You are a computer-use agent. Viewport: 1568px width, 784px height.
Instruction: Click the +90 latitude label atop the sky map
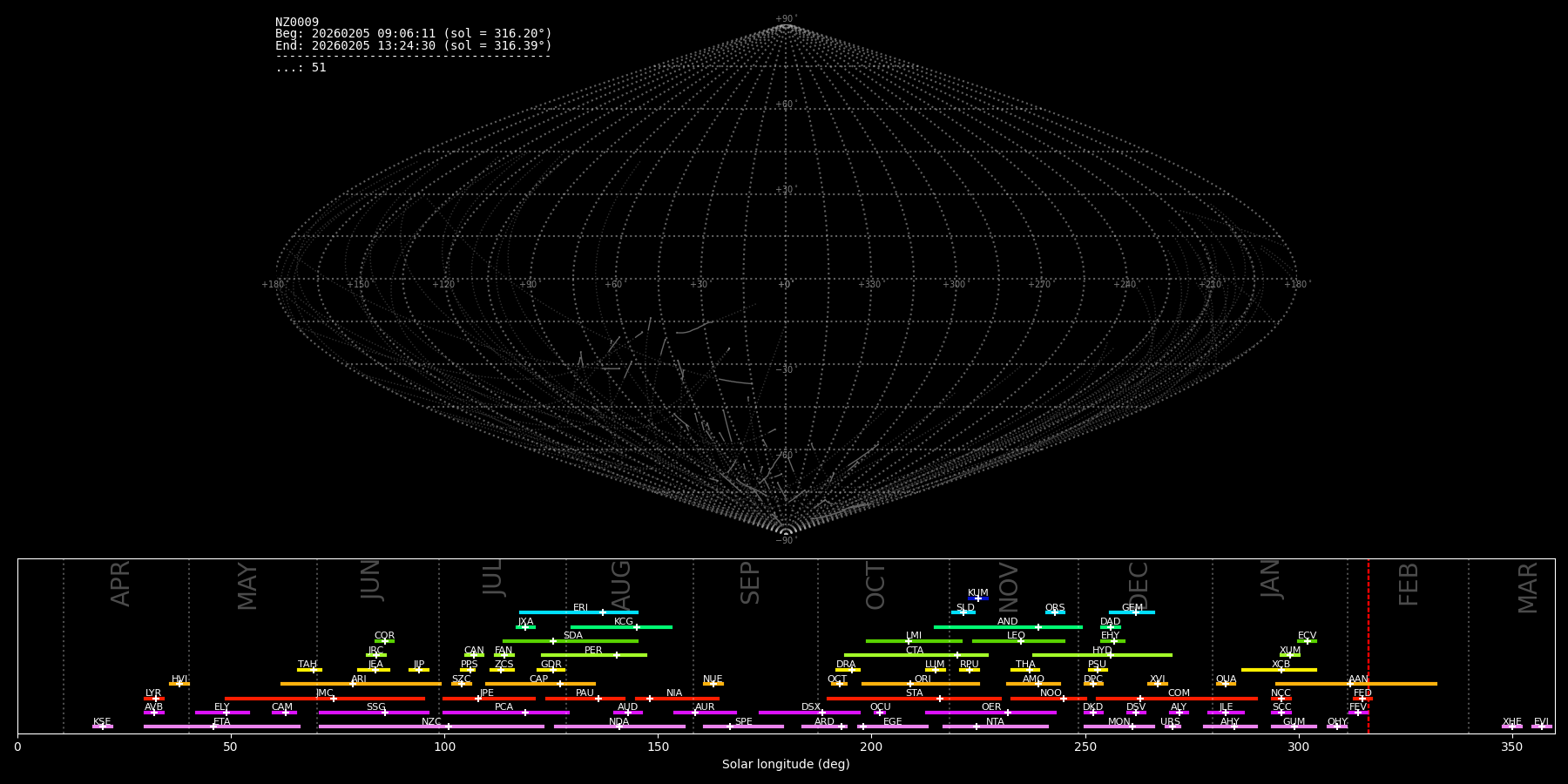tap(786, 19)
